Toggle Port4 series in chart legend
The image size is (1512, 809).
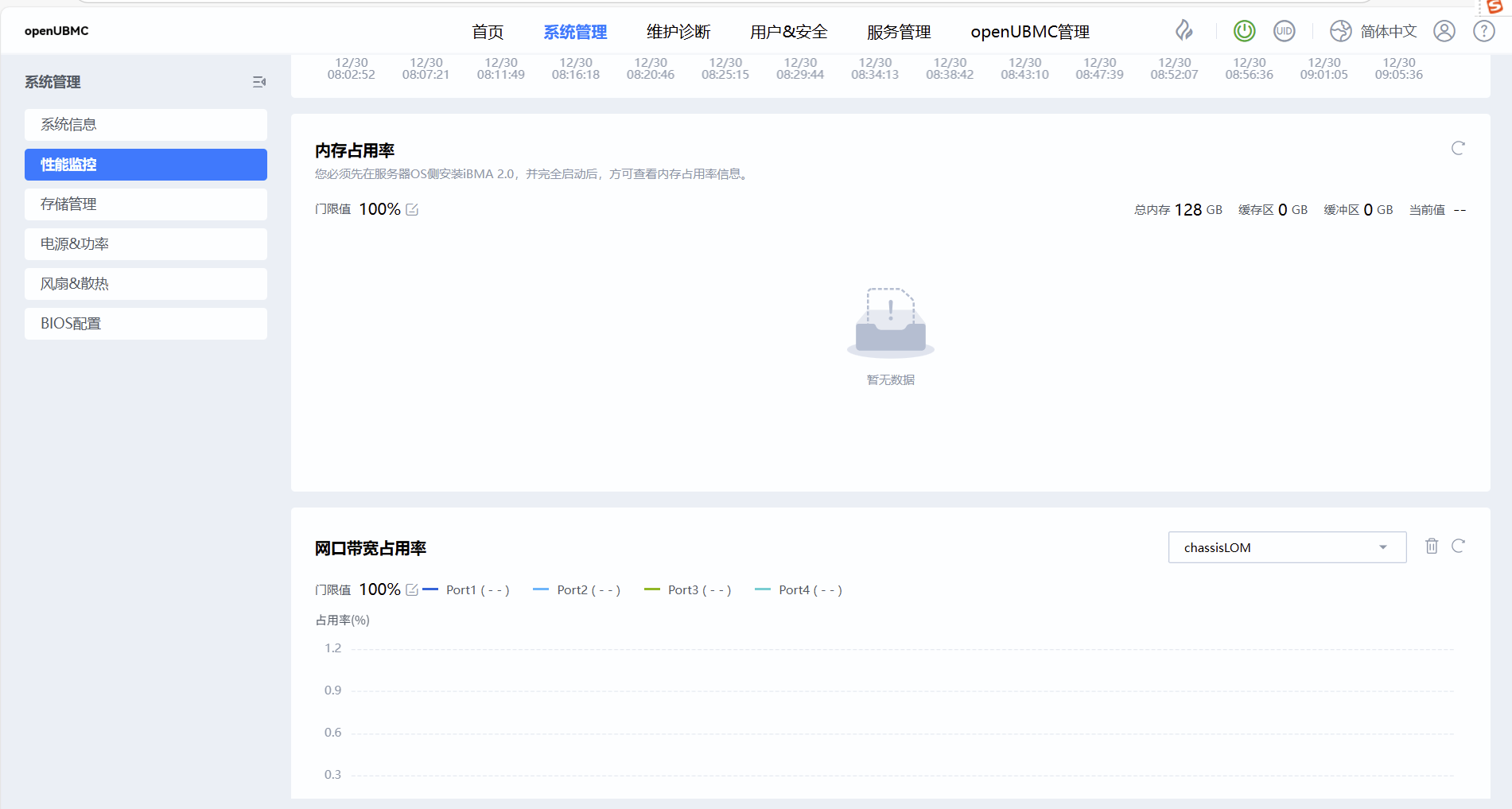click(x=799, y=590)
